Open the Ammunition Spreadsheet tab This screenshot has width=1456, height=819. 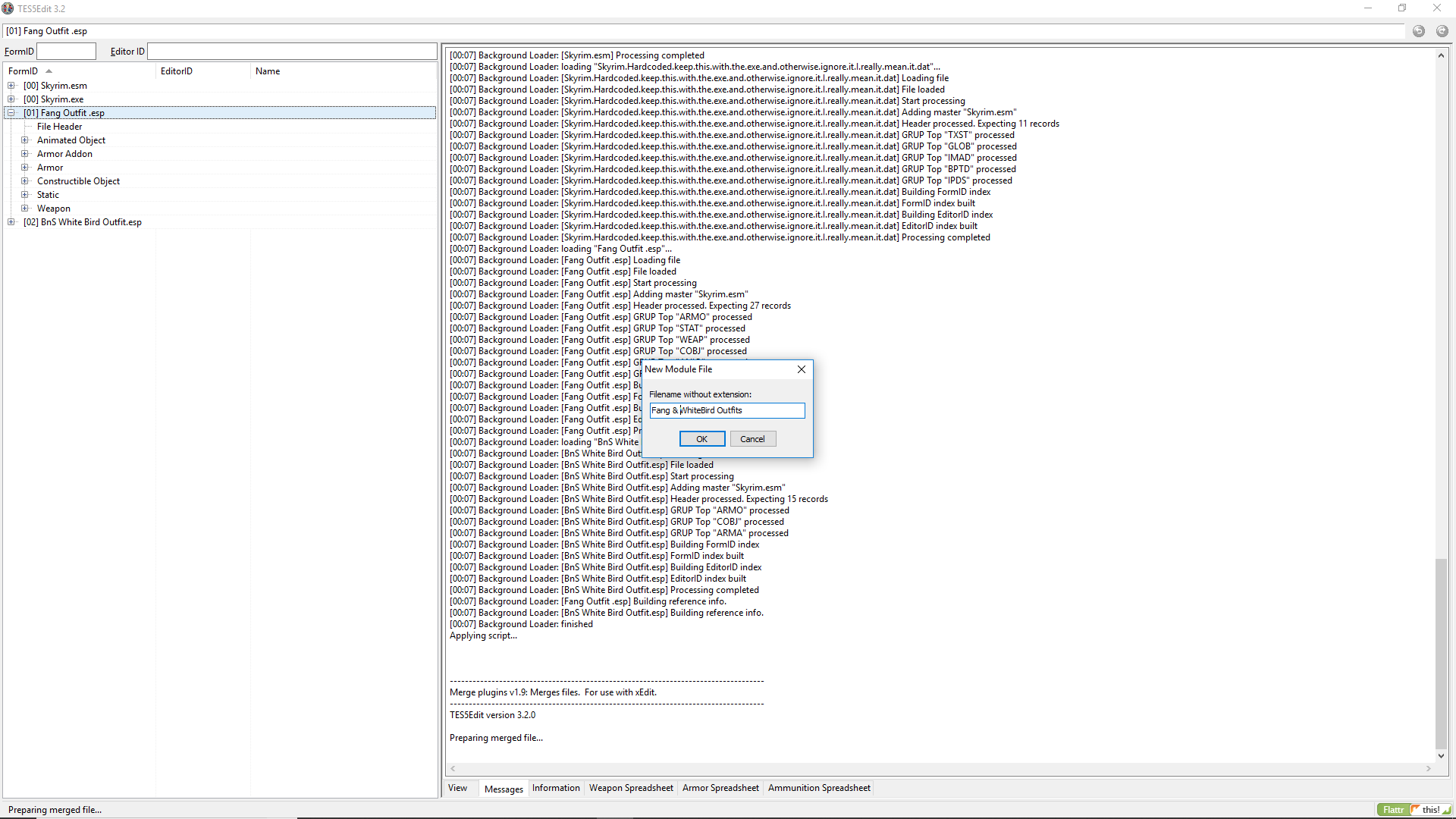(819, 788)
